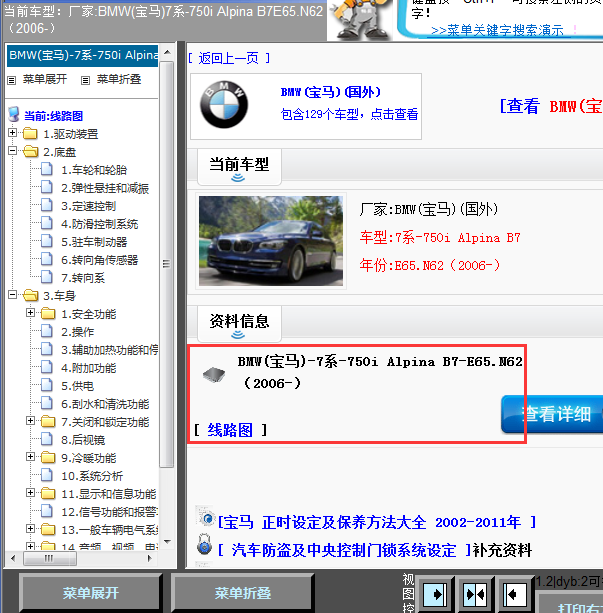Click the 菜单展开 icon in sidebar header
The width and height of the screenshot is (603, 613).
click(x=11, y=81)
